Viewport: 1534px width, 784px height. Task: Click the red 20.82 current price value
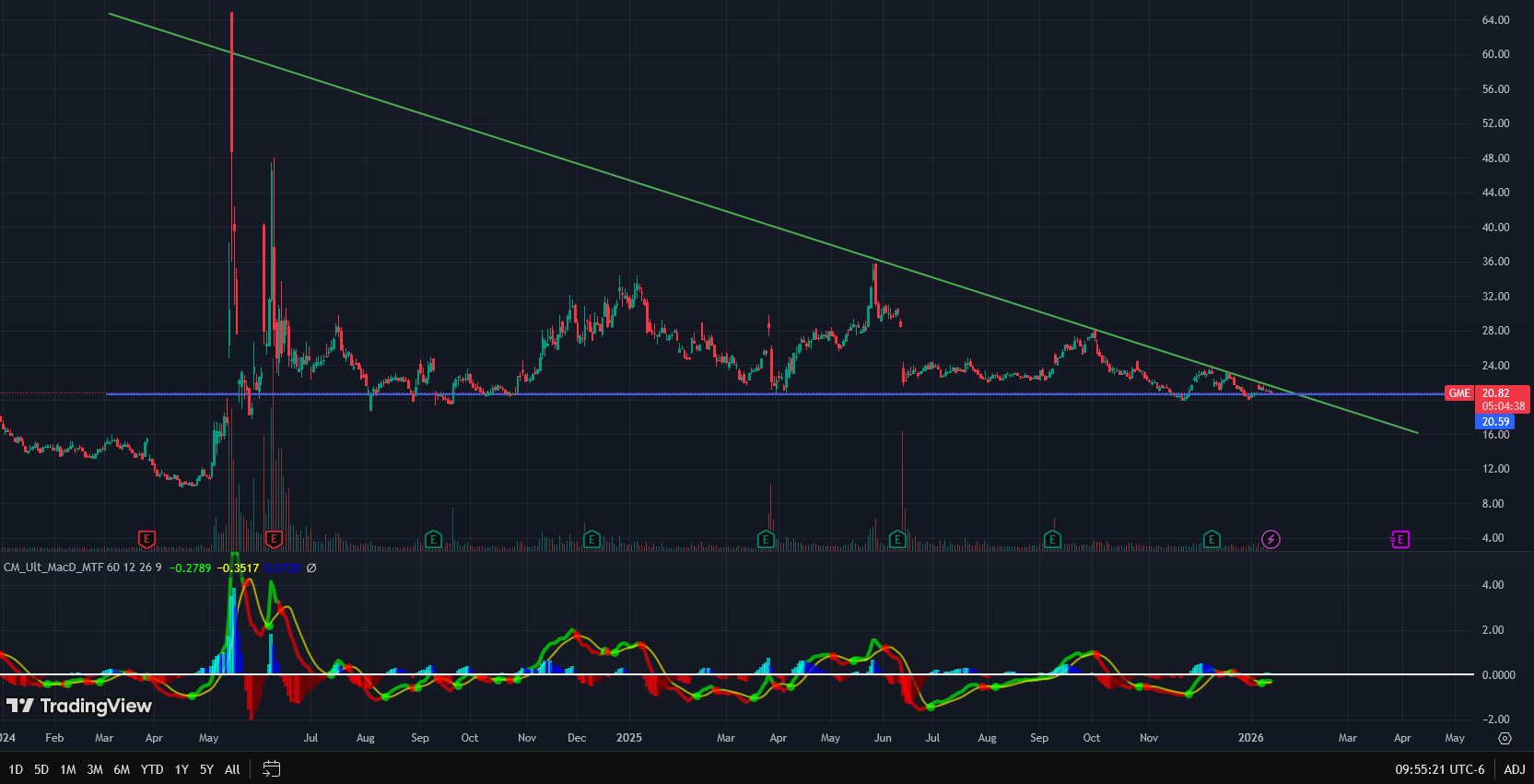point(1495,393)
